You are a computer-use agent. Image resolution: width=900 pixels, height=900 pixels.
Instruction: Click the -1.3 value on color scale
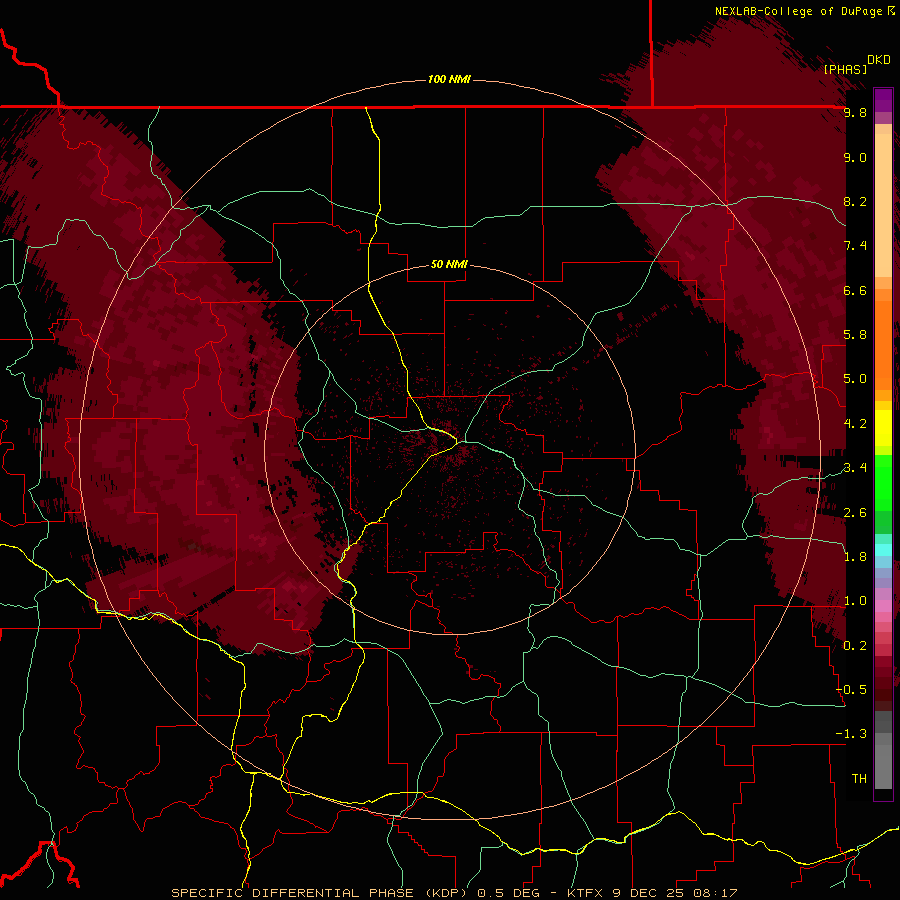tap(851, 734)
